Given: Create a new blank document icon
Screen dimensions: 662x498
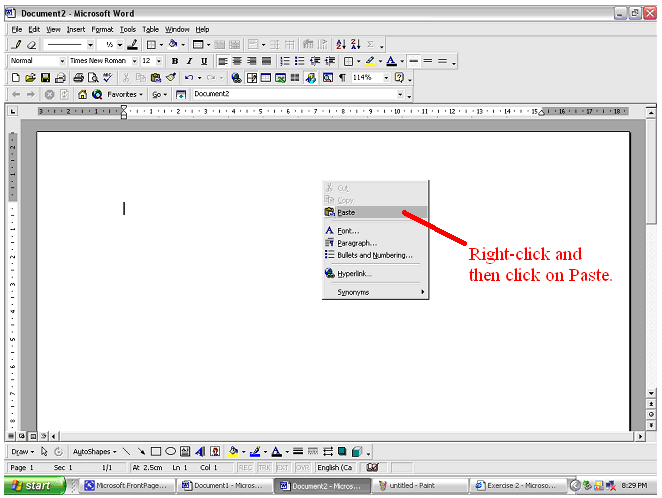Looking at the screenshot, I should (x=16, y=78).
